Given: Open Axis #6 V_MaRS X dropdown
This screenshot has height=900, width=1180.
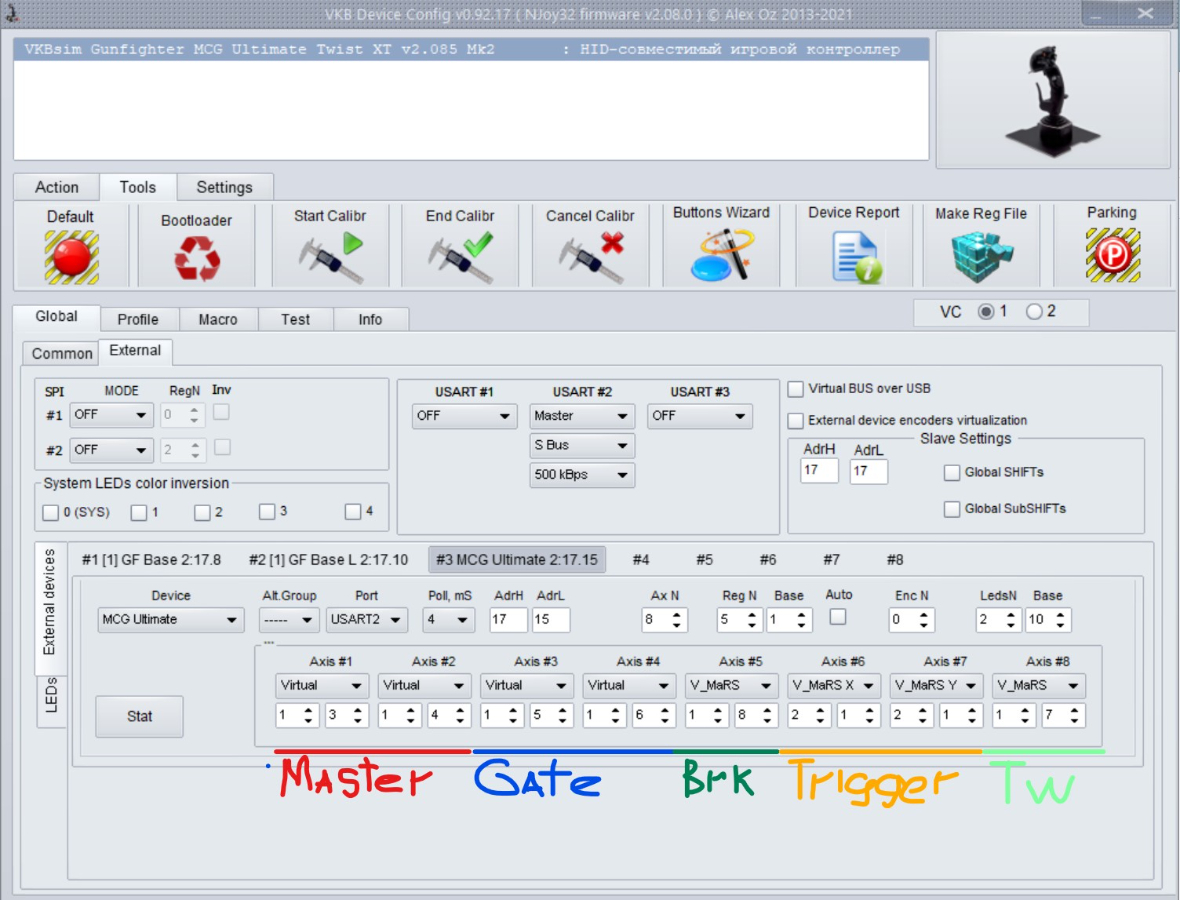Looking at the screenshot, I should [x=833, y=686].
